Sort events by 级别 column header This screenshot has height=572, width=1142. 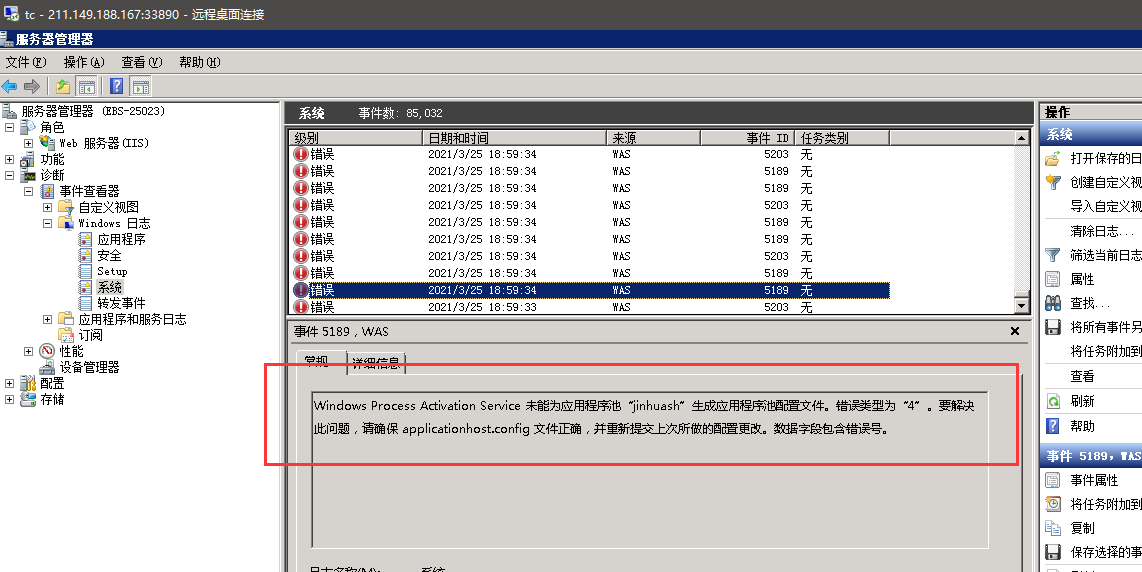pos(356,138)
